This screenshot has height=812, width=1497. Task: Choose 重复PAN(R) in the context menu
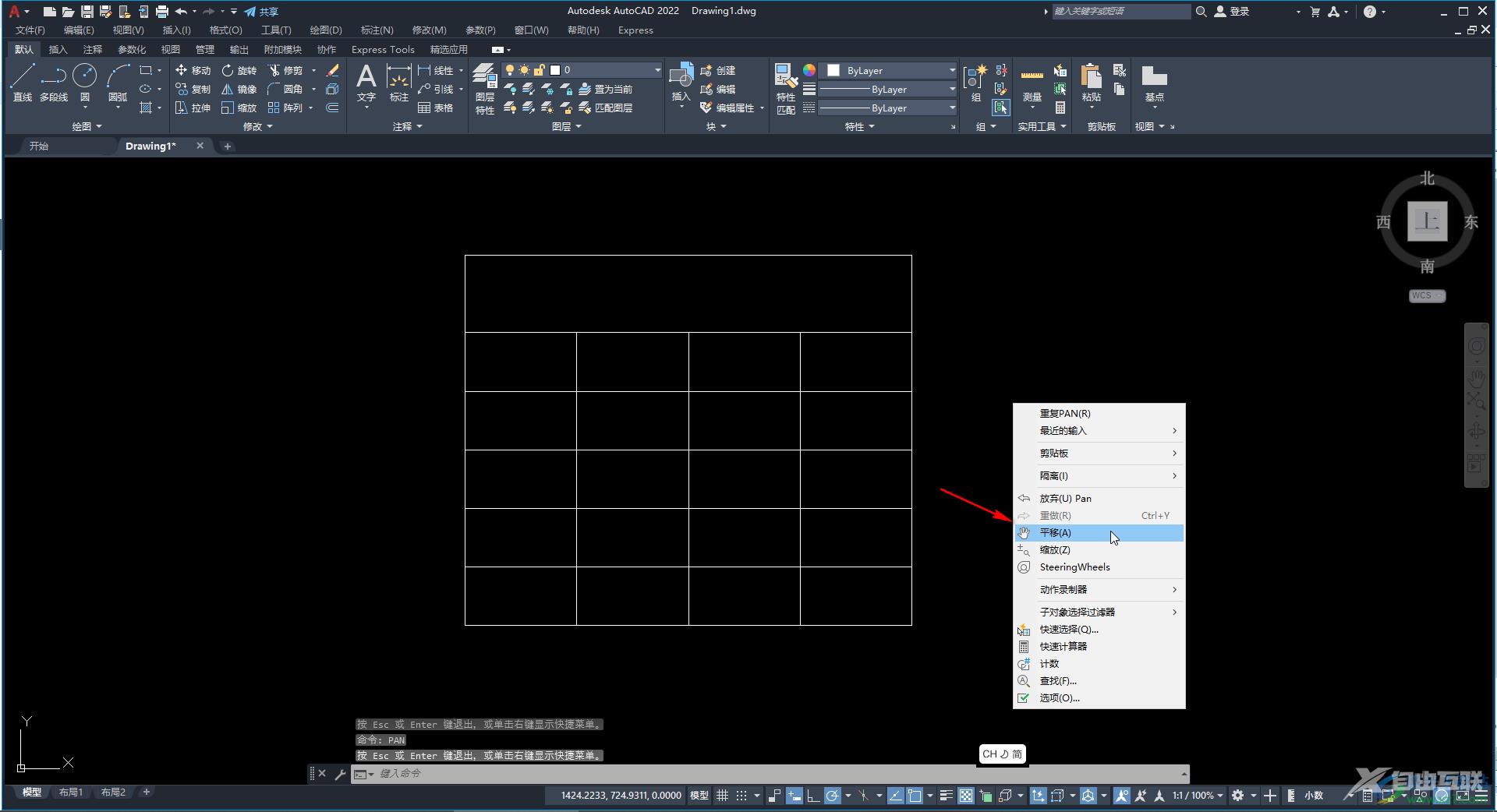[x=1099, y=414]
